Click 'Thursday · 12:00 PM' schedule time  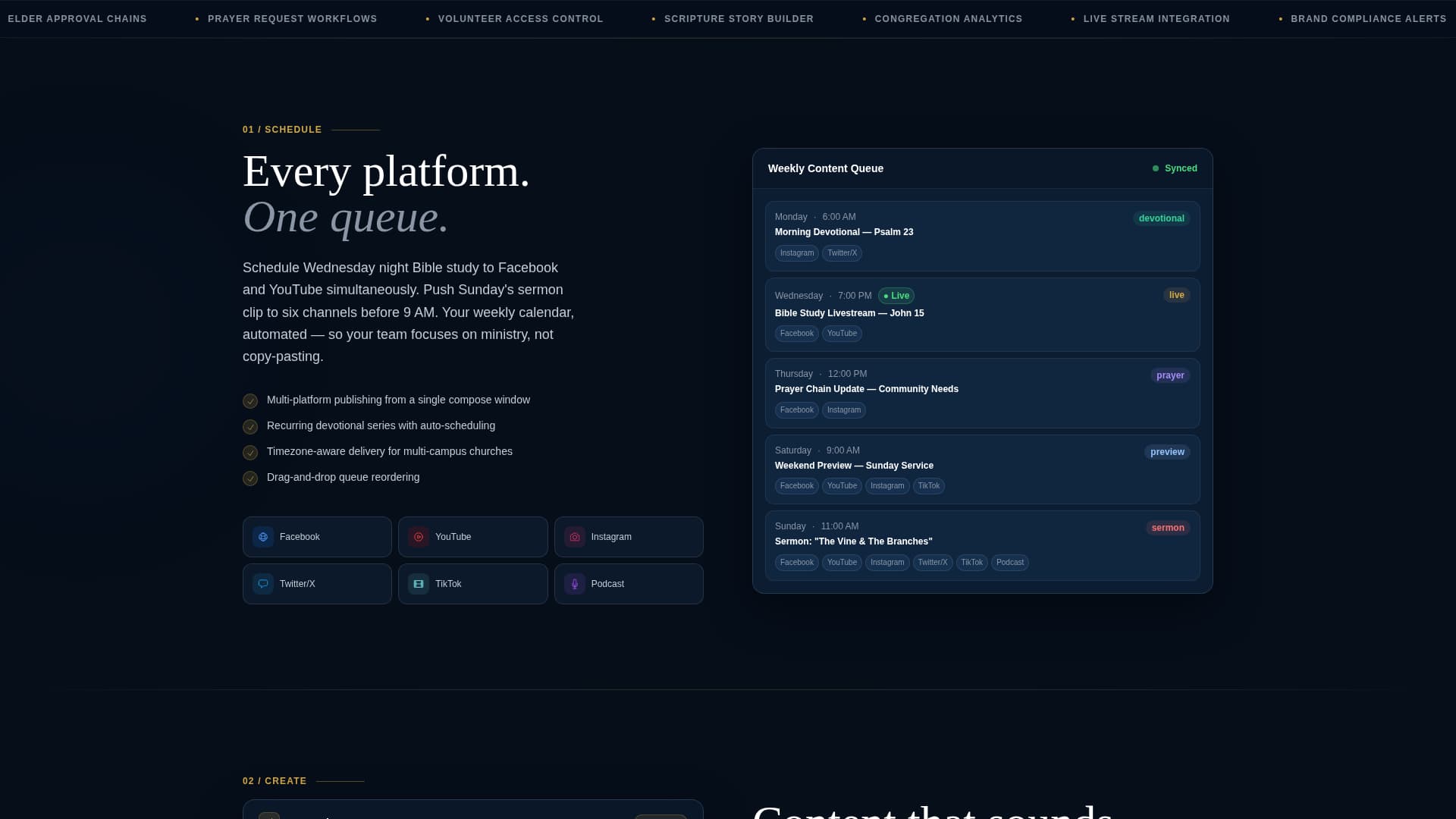coord(821,374)
